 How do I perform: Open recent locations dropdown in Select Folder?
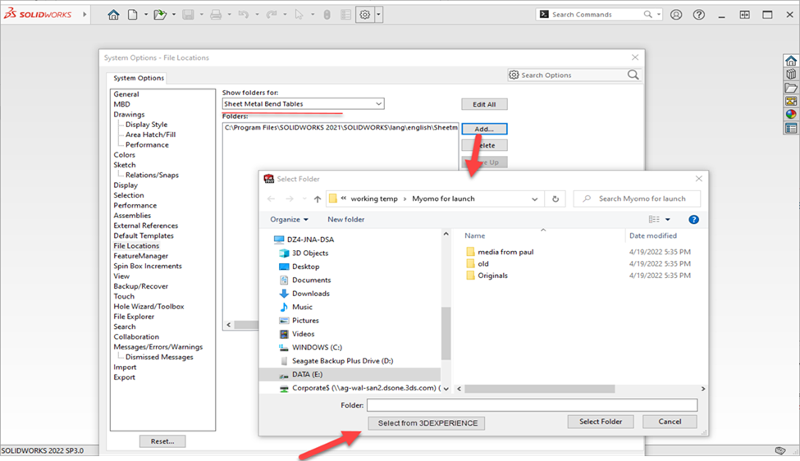(304, 199)
